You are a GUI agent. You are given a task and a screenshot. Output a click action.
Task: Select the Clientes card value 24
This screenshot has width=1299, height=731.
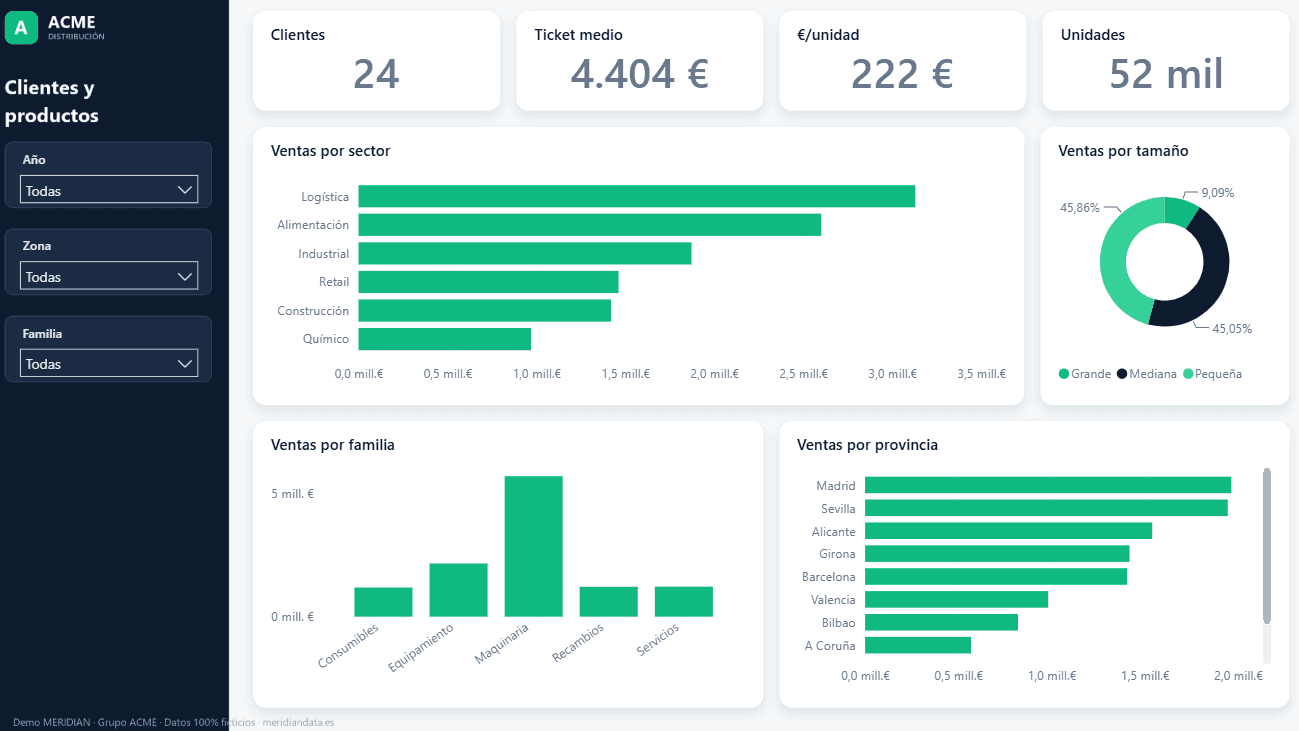(376, 74)
